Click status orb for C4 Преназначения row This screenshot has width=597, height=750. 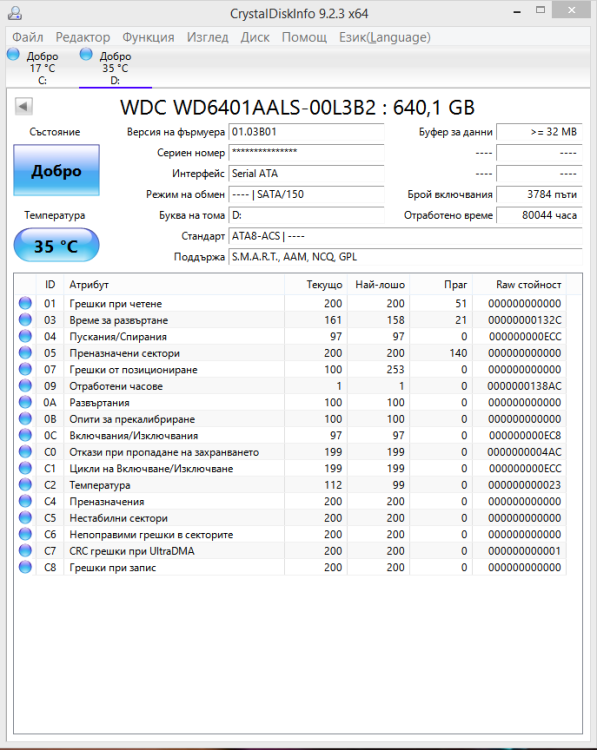pos(25,501)
